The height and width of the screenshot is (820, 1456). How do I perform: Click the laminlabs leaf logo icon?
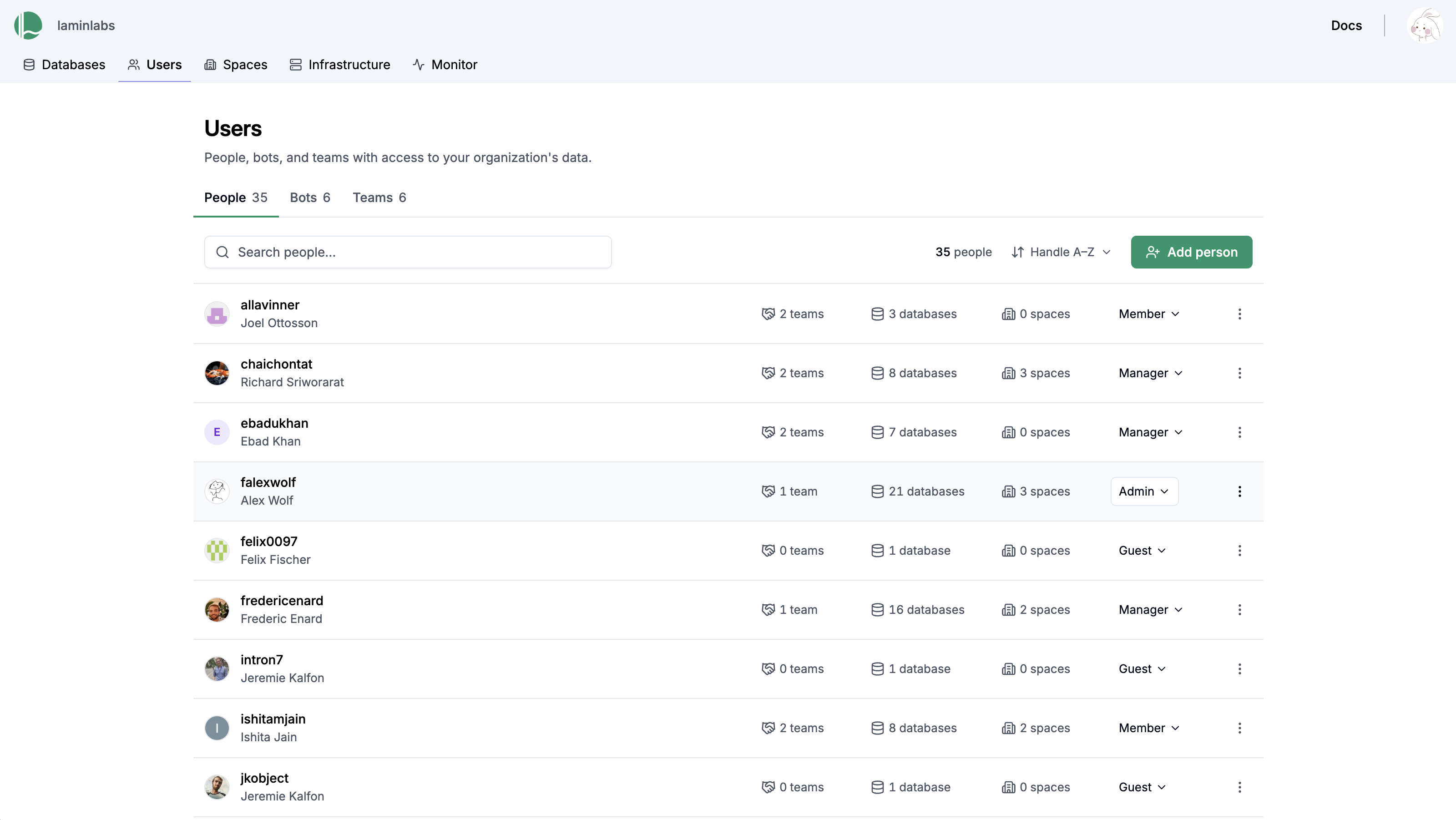click(x=28, y=25)
